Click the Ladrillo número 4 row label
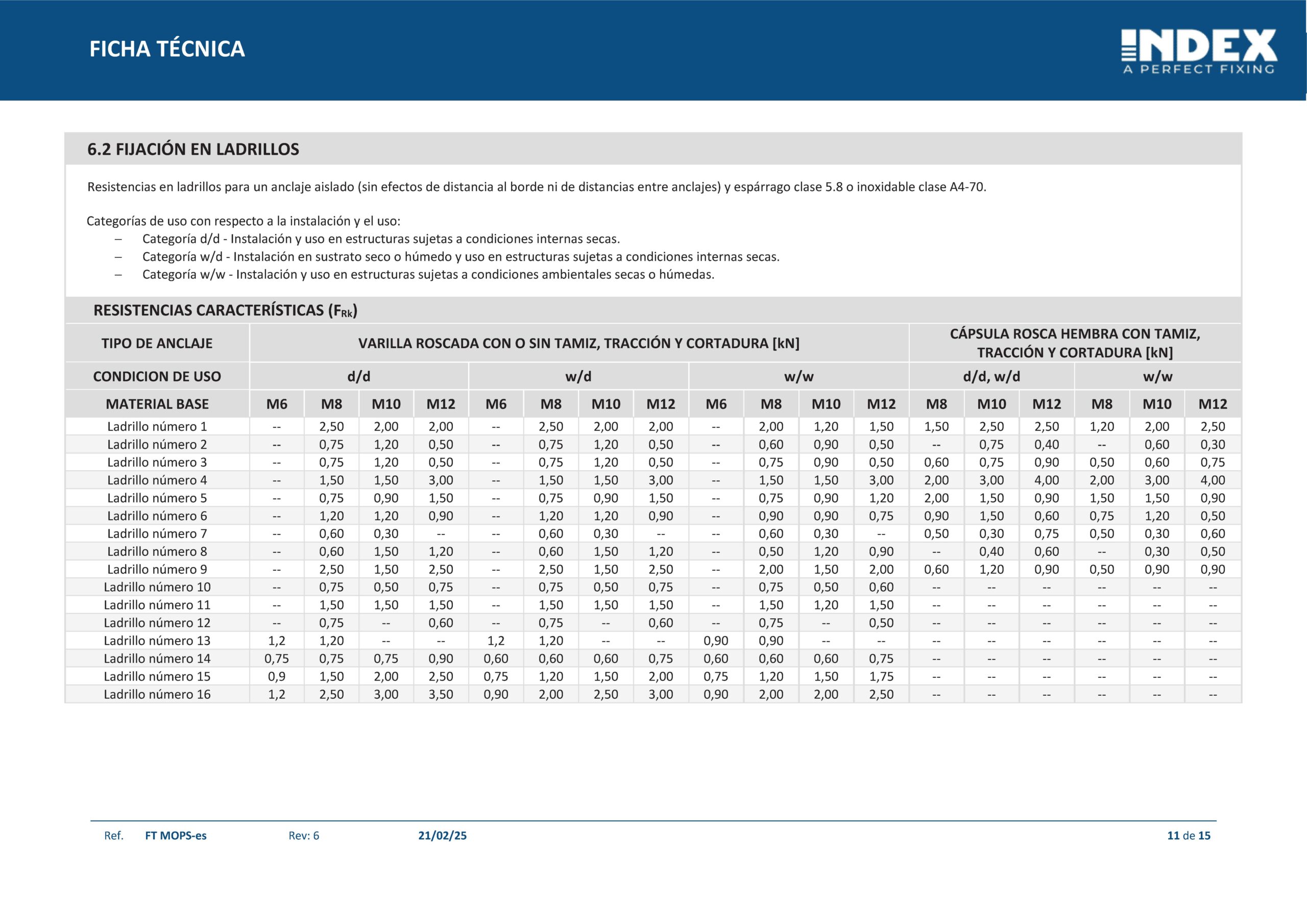This screenshot has width=1307, height=924. [x=157, y=480]
